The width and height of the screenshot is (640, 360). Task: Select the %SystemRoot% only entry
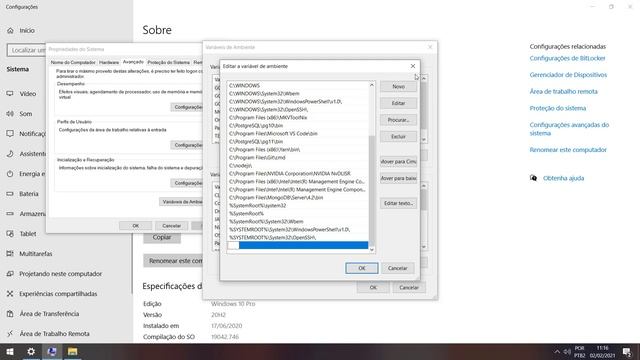(298, 213)
